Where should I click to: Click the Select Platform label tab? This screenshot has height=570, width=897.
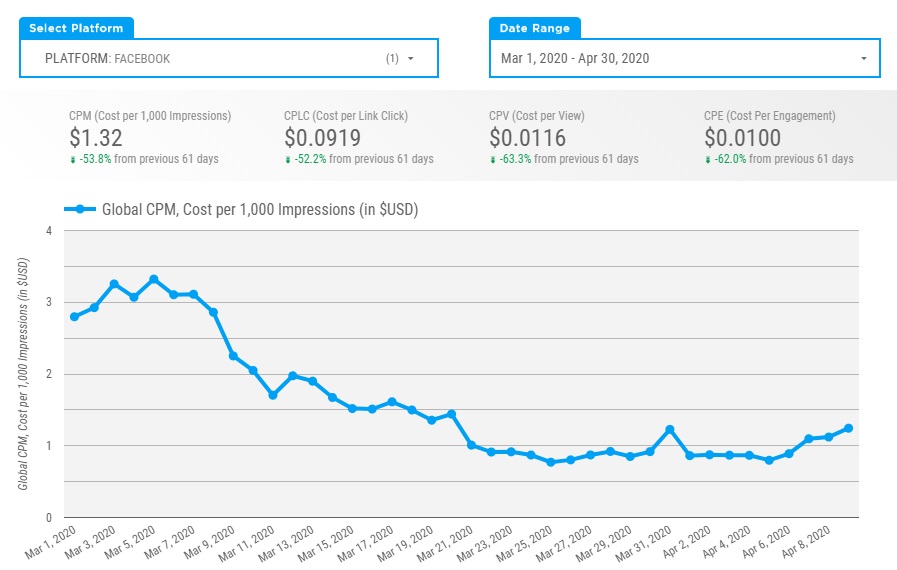point(76,28)
